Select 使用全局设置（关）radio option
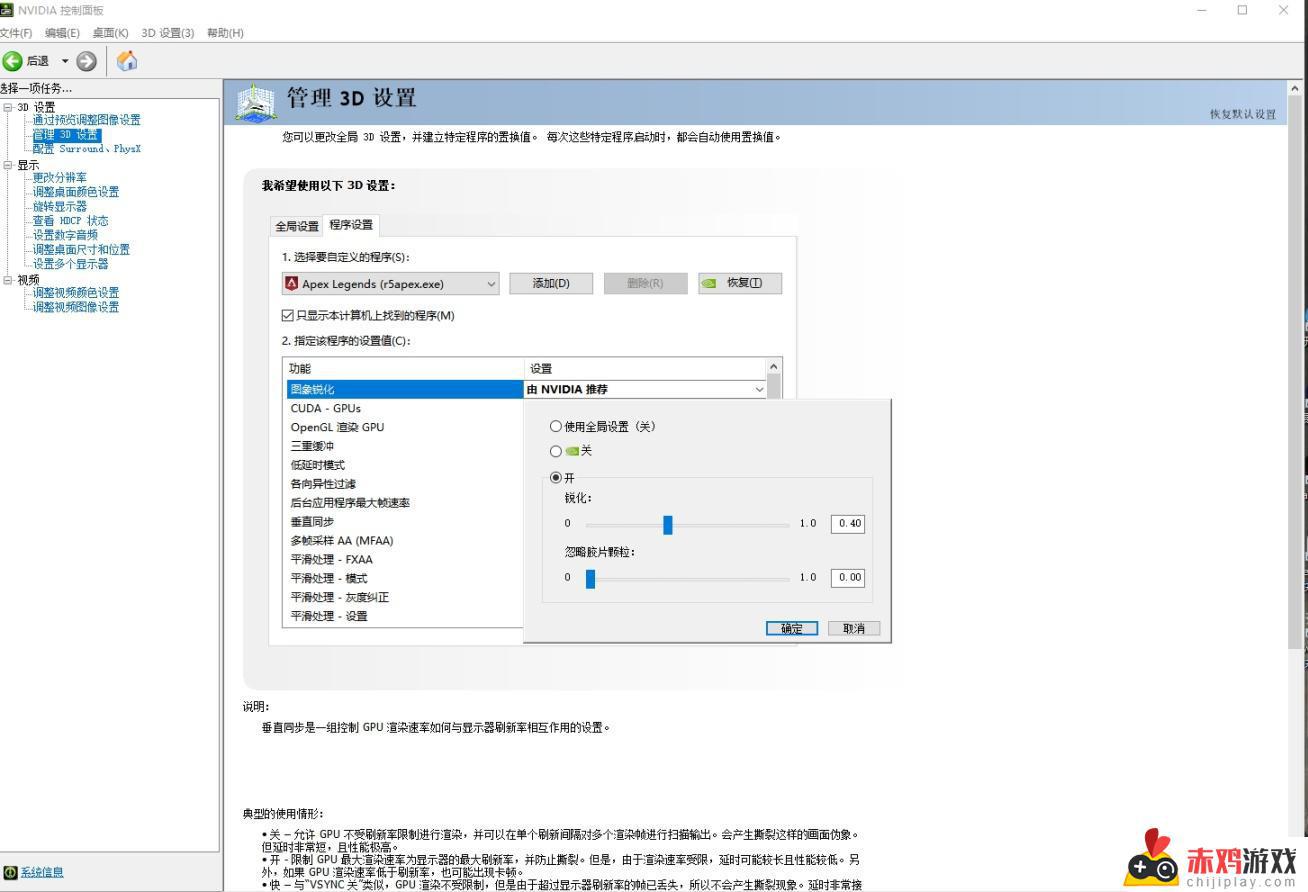This screenshot has width=1308, height=892. coord(556,426)
